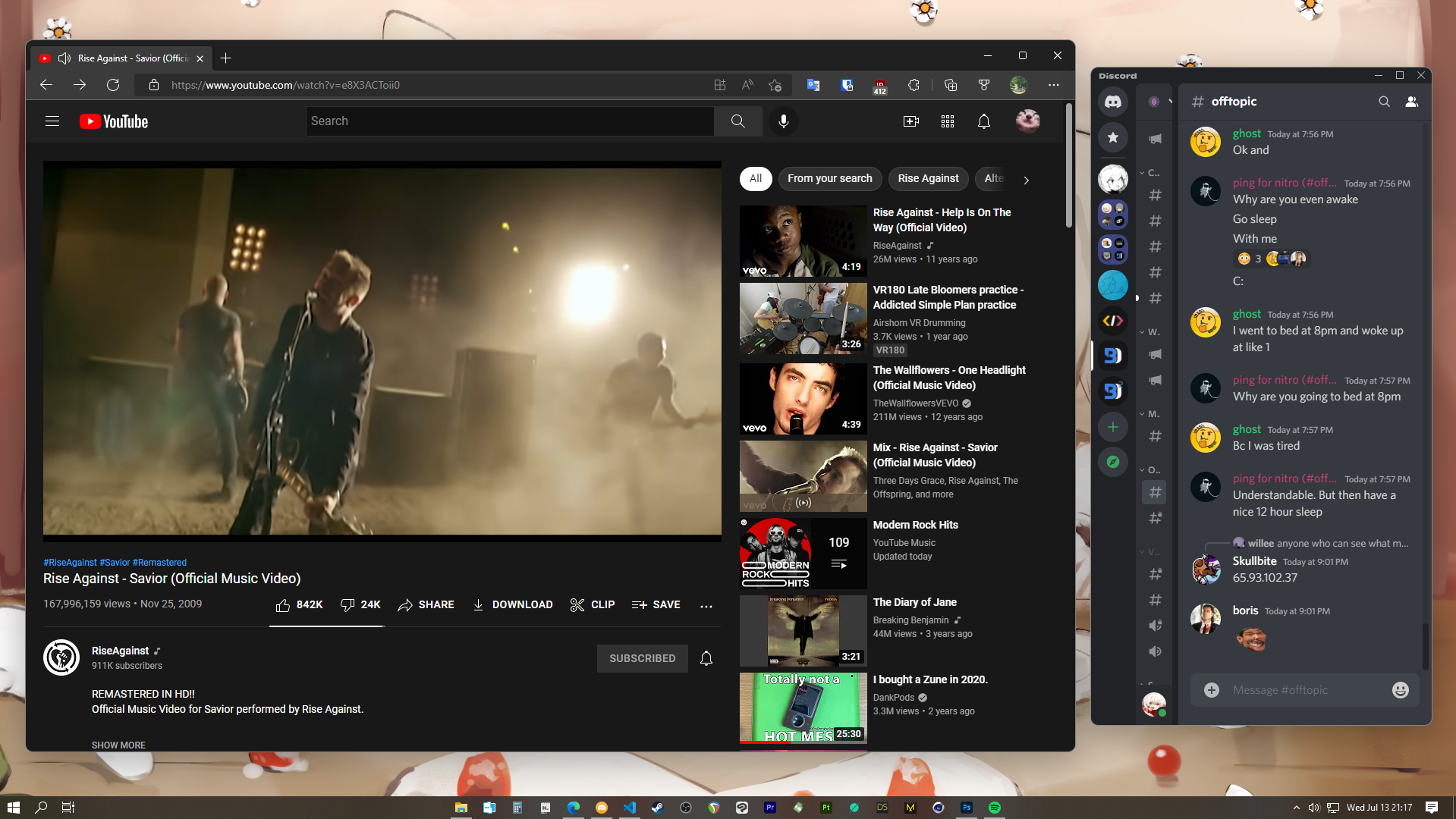Click Discord message attachment plus button
The height and width of the screenshot is (819, 1456).
pyautogui.click(x=1212, y=690)
